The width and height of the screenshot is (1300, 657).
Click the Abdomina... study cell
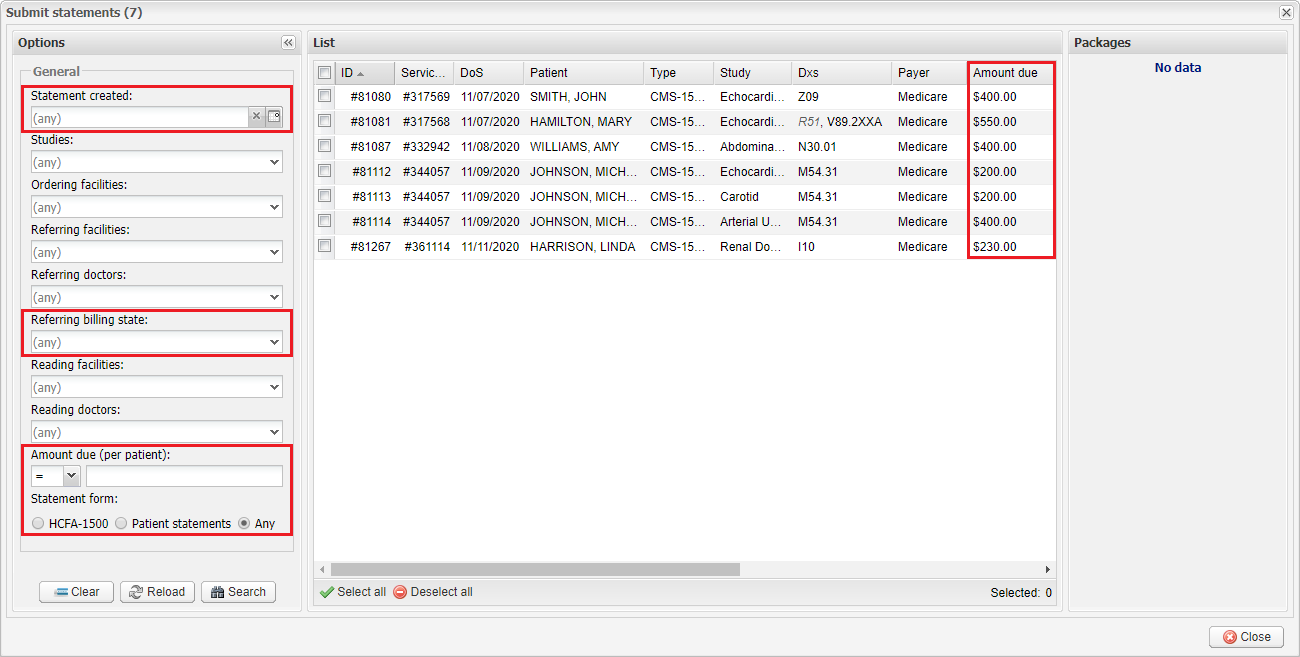753,146
